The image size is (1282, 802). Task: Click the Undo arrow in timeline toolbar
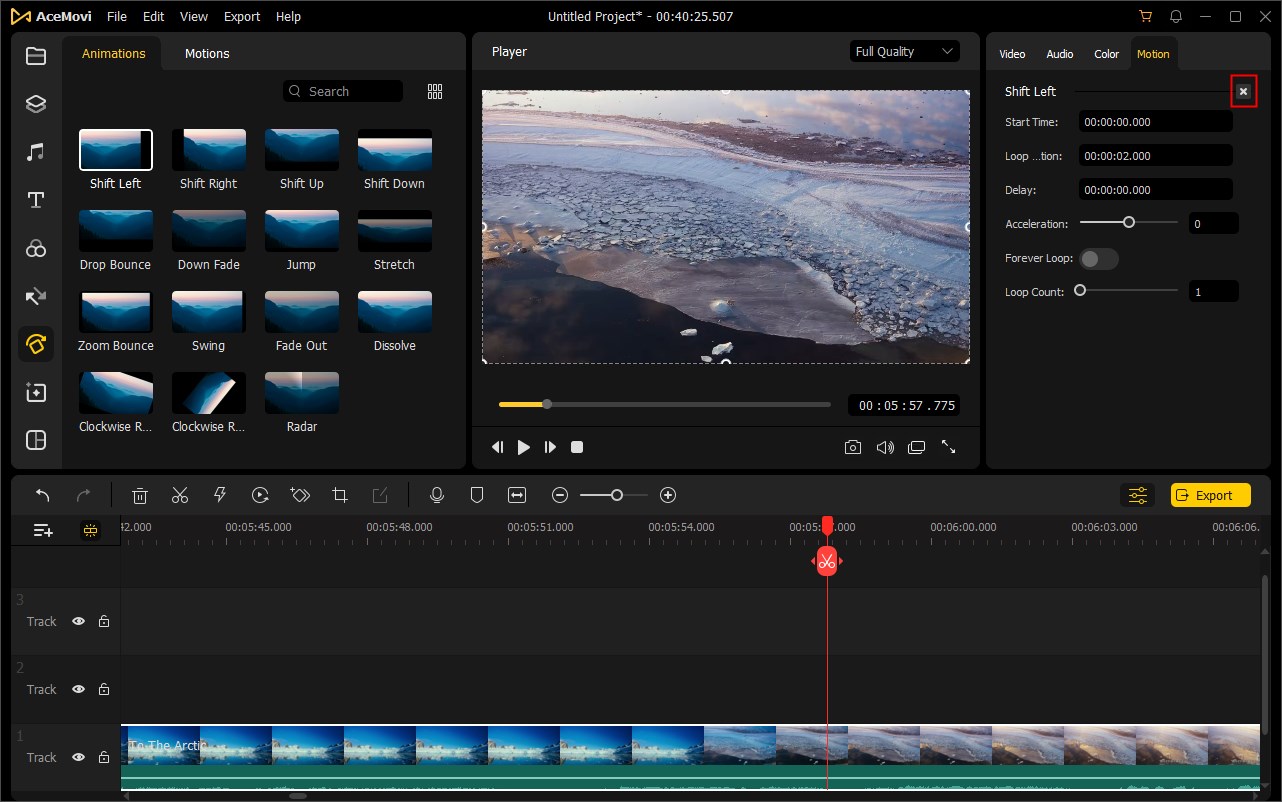coord(43,495)
